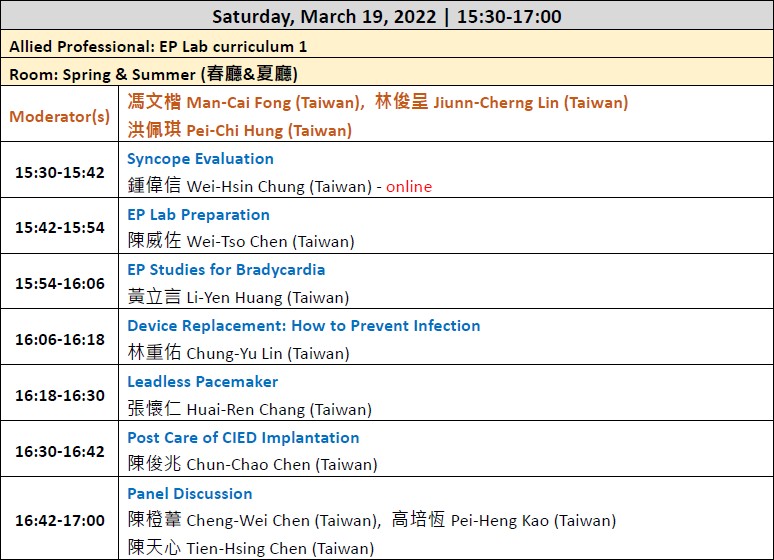
Task: Click Device Replacement: How to Prevent Infection
Action: (304, 326)
